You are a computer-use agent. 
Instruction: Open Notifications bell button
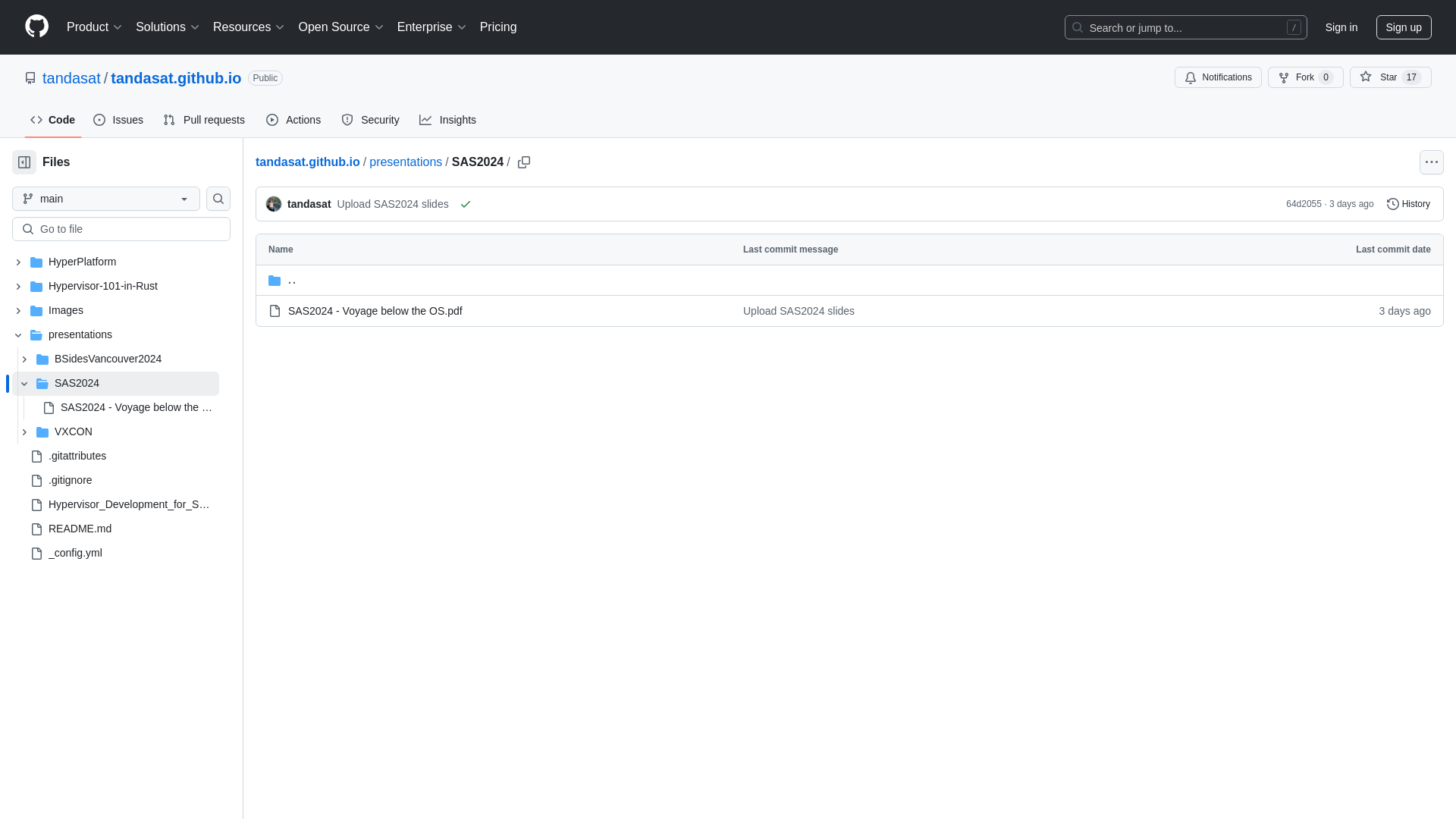(x=1218, y=77)
